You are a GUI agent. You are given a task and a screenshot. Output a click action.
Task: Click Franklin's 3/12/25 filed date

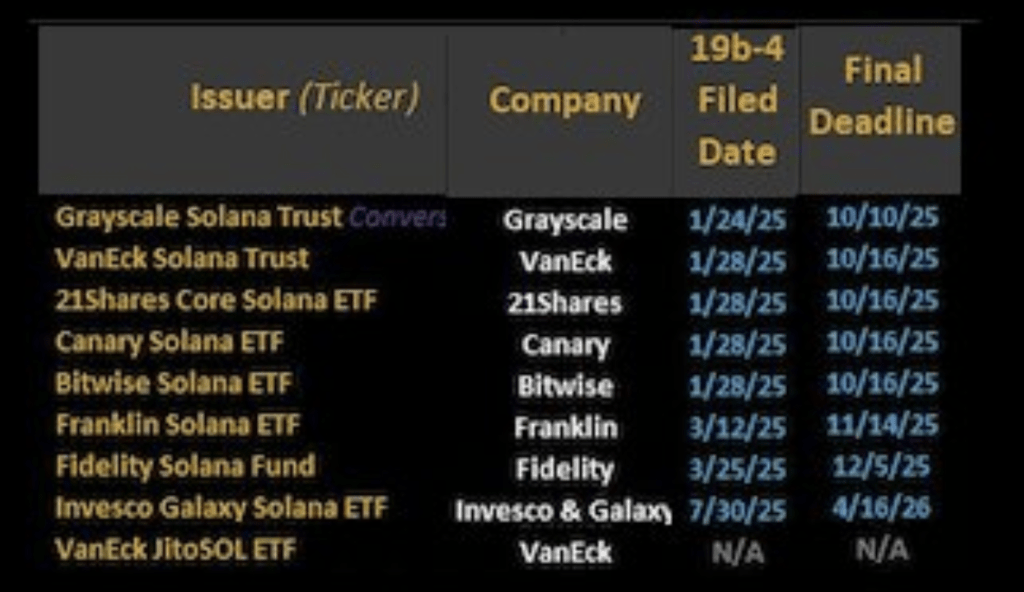click(x=737, y=427)
